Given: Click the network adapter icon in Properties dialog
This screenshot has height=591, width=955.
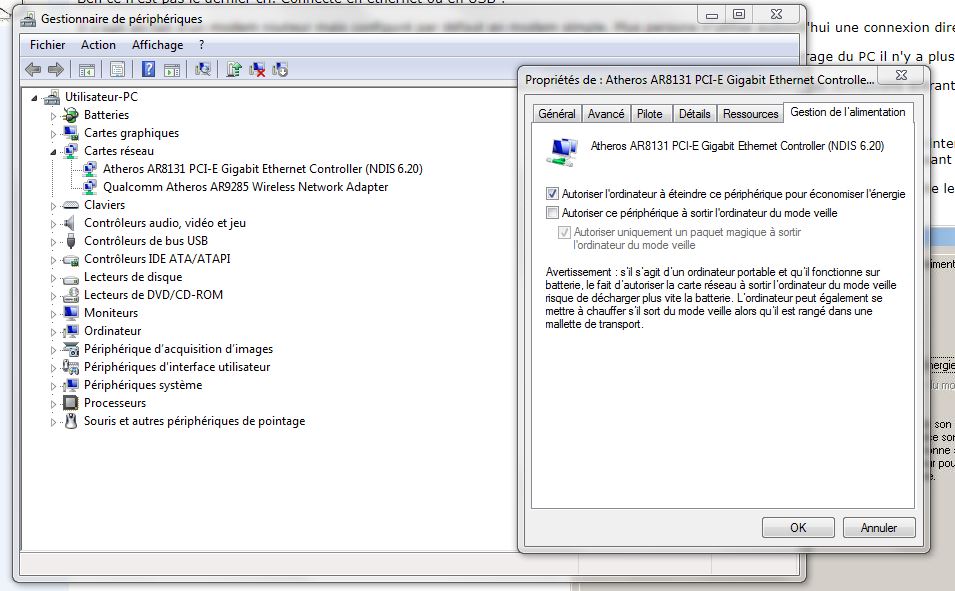Looking at the screenshot, I should coord(562,152).
